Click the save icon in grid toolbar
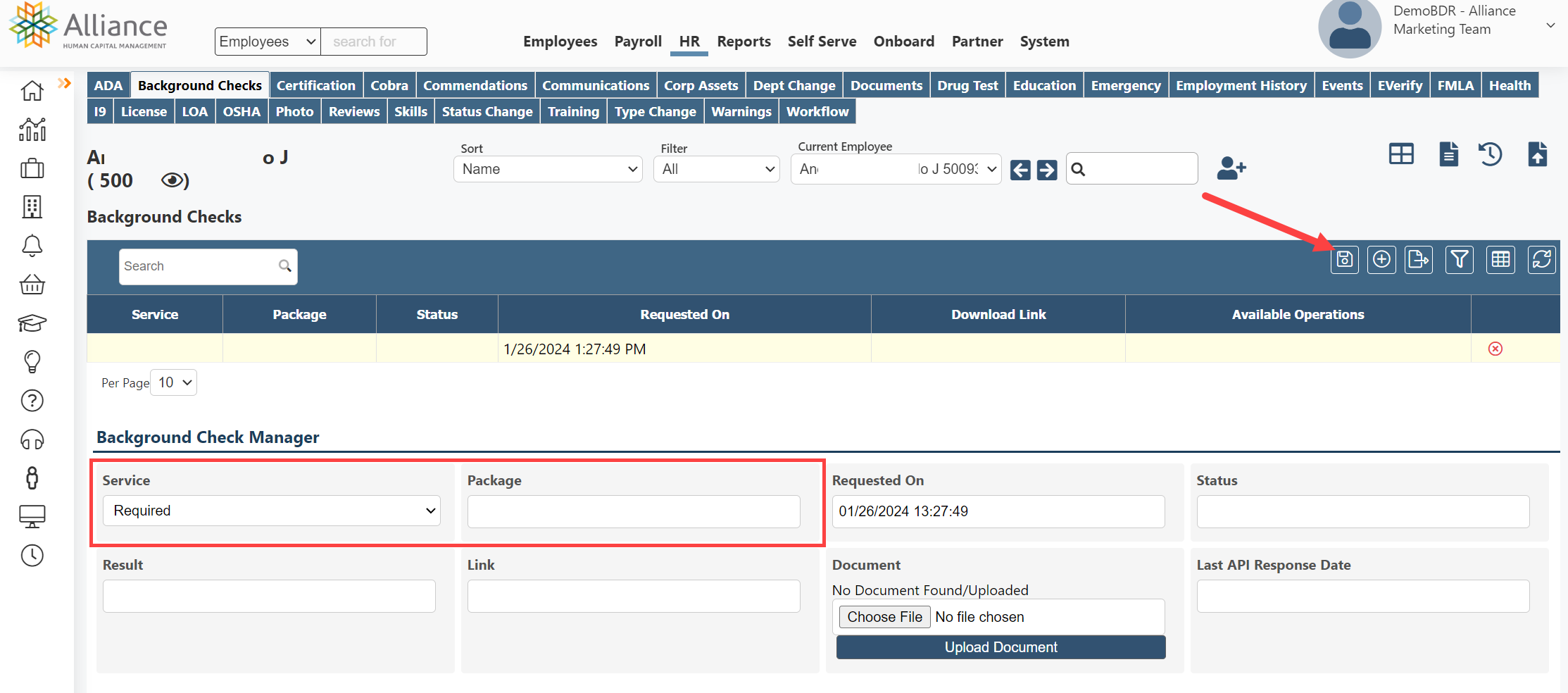 pos(1345,260)
